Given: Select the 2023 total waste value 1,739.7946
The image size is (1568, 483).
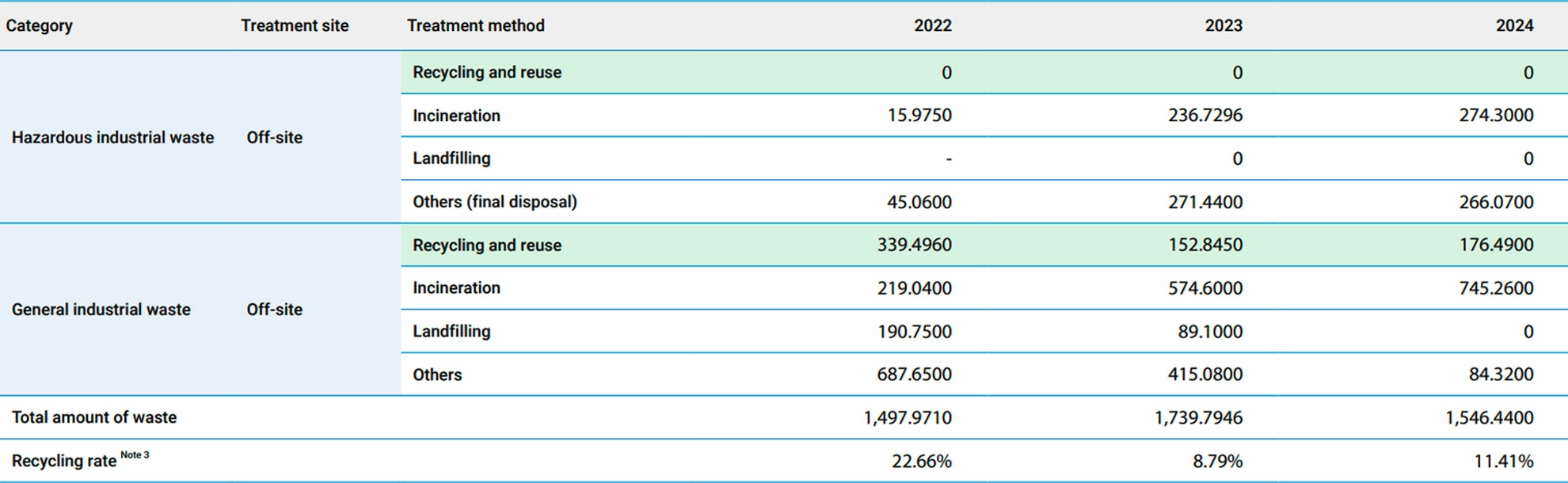Looking at the screenshot, I should point(1197,417).
